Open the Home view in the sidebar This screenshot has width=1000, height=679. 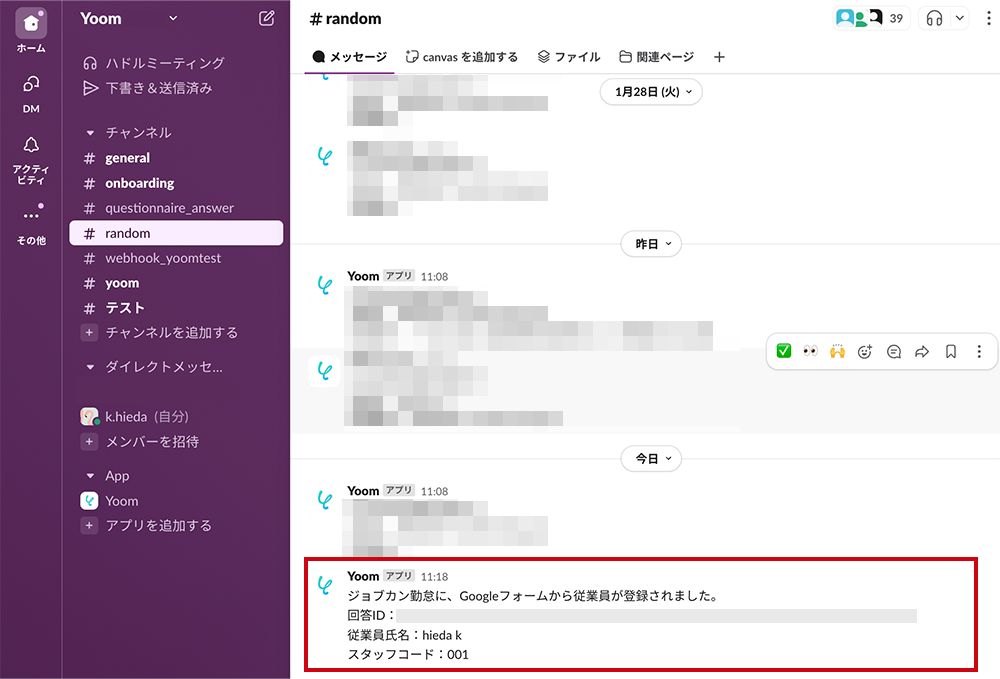coord(31,24)
